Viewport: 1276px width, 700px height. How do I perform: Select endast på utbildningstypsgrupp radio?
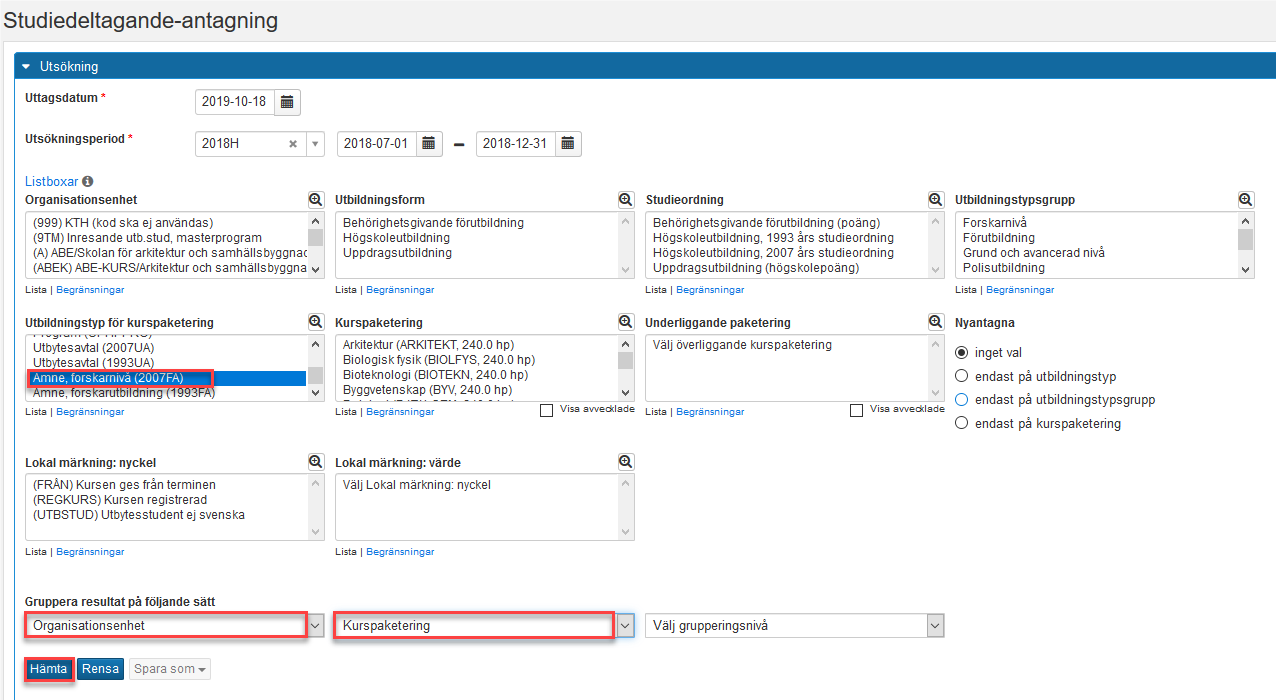tap(962, 400)
